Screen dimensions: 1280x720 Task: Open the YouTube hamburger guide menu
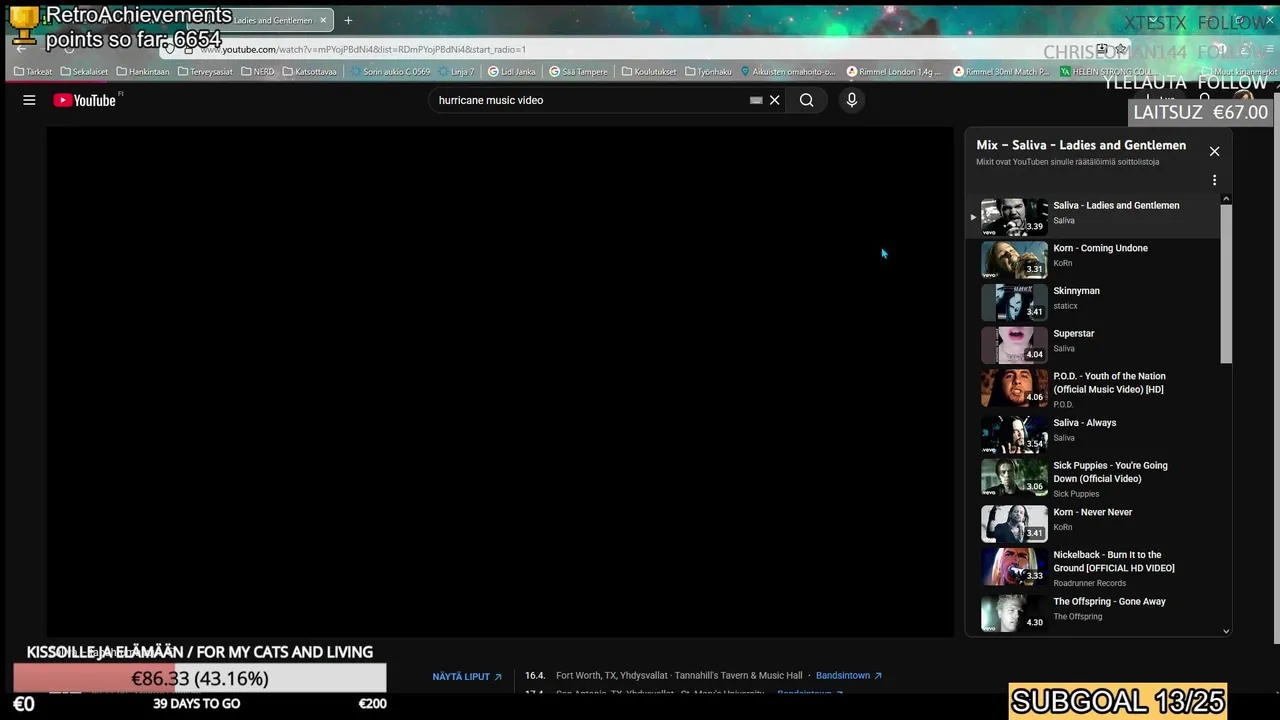click(29, 100)
